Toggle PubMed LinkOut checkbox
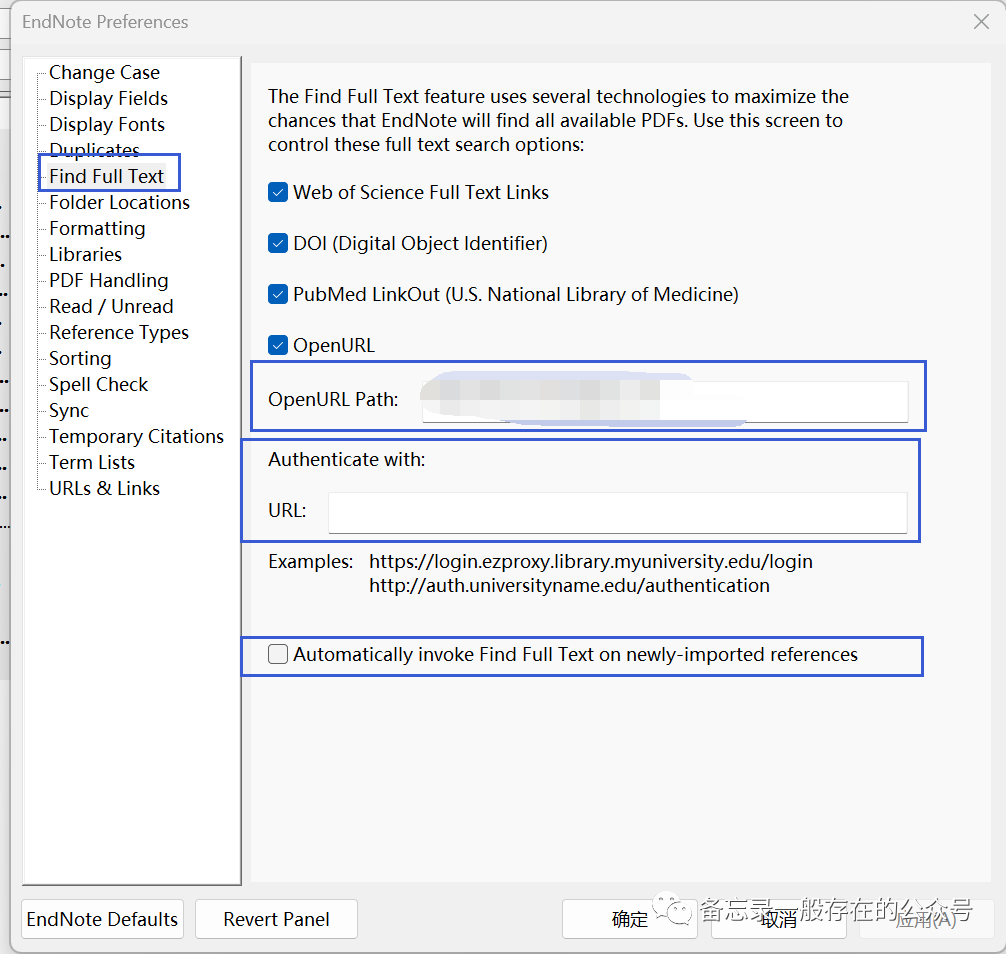Screen dimensions: 1006x954 coord(278,294)
